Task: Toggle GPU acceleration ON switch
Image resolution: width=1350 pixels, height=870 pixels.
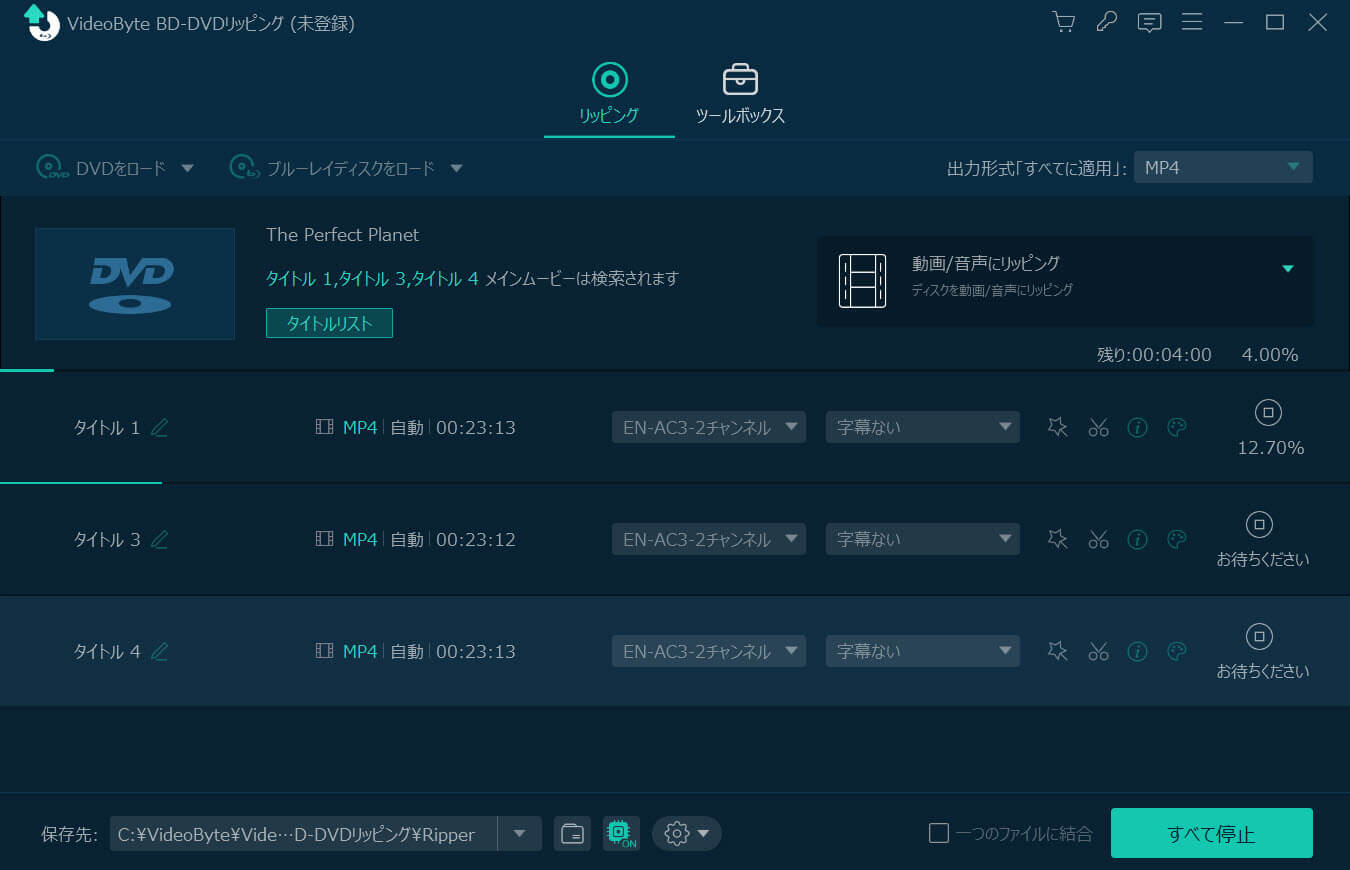Action: point(620,833)
